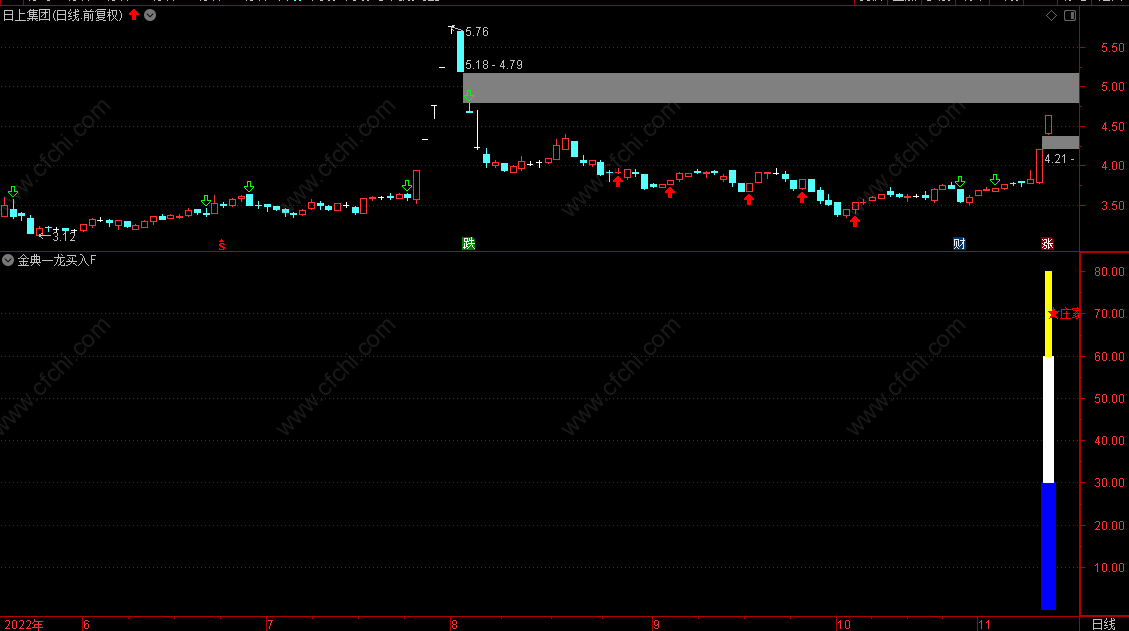Click the yellow segment of the indicator bar
1129x631 pixels.
(1048, 314)
